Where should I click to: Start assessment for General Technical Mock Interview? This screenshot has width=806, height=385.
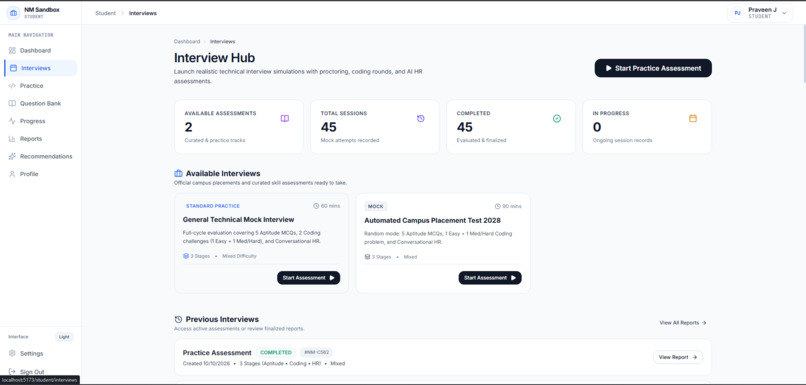click(308, 278)
